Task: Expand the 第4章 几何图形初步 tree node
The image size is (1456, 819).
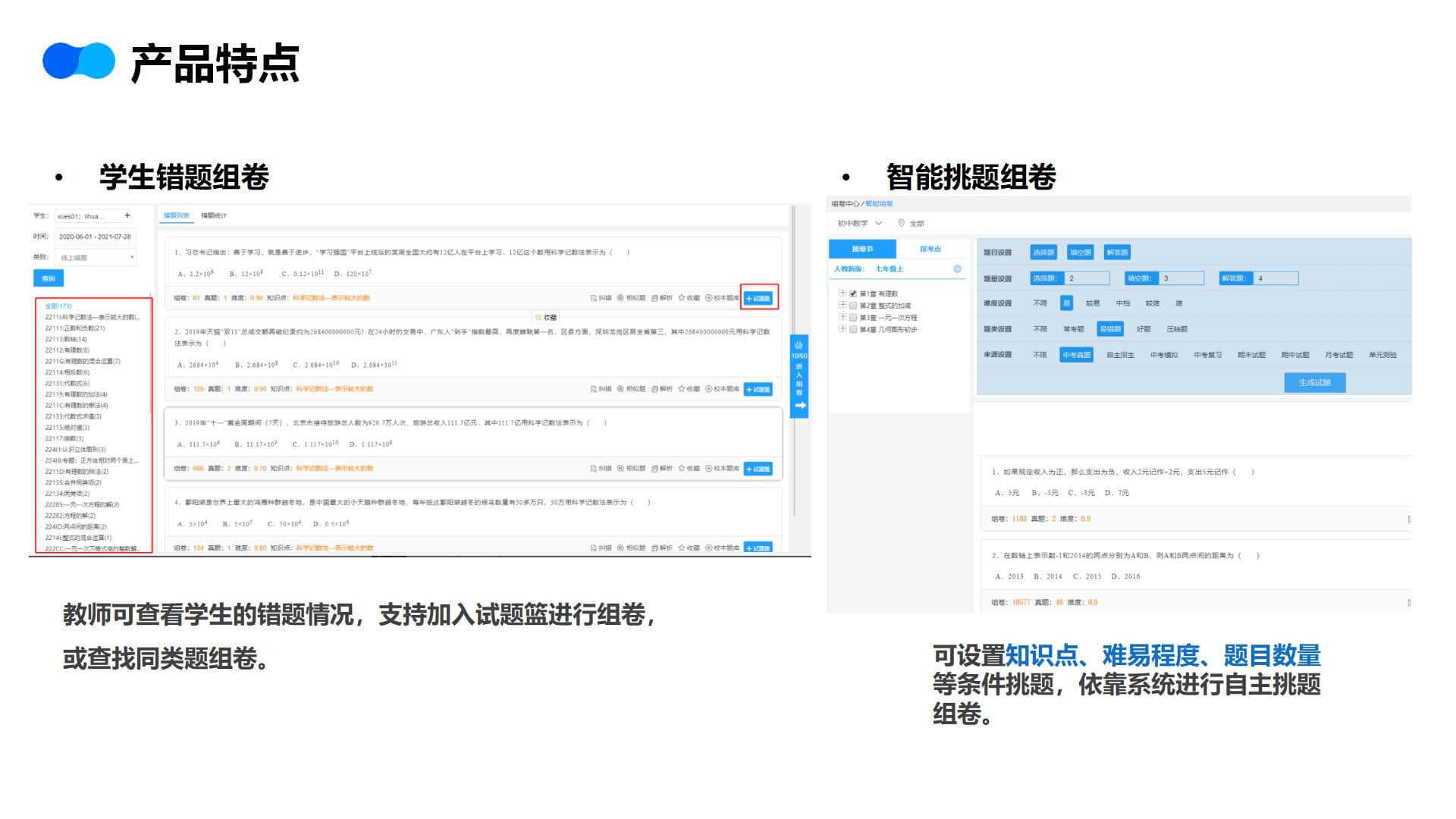Action: 843,329
